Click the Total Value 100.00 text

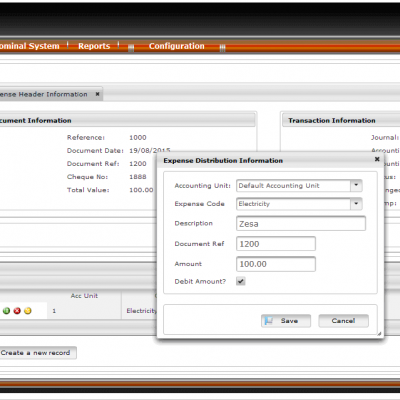pos(141,190)
